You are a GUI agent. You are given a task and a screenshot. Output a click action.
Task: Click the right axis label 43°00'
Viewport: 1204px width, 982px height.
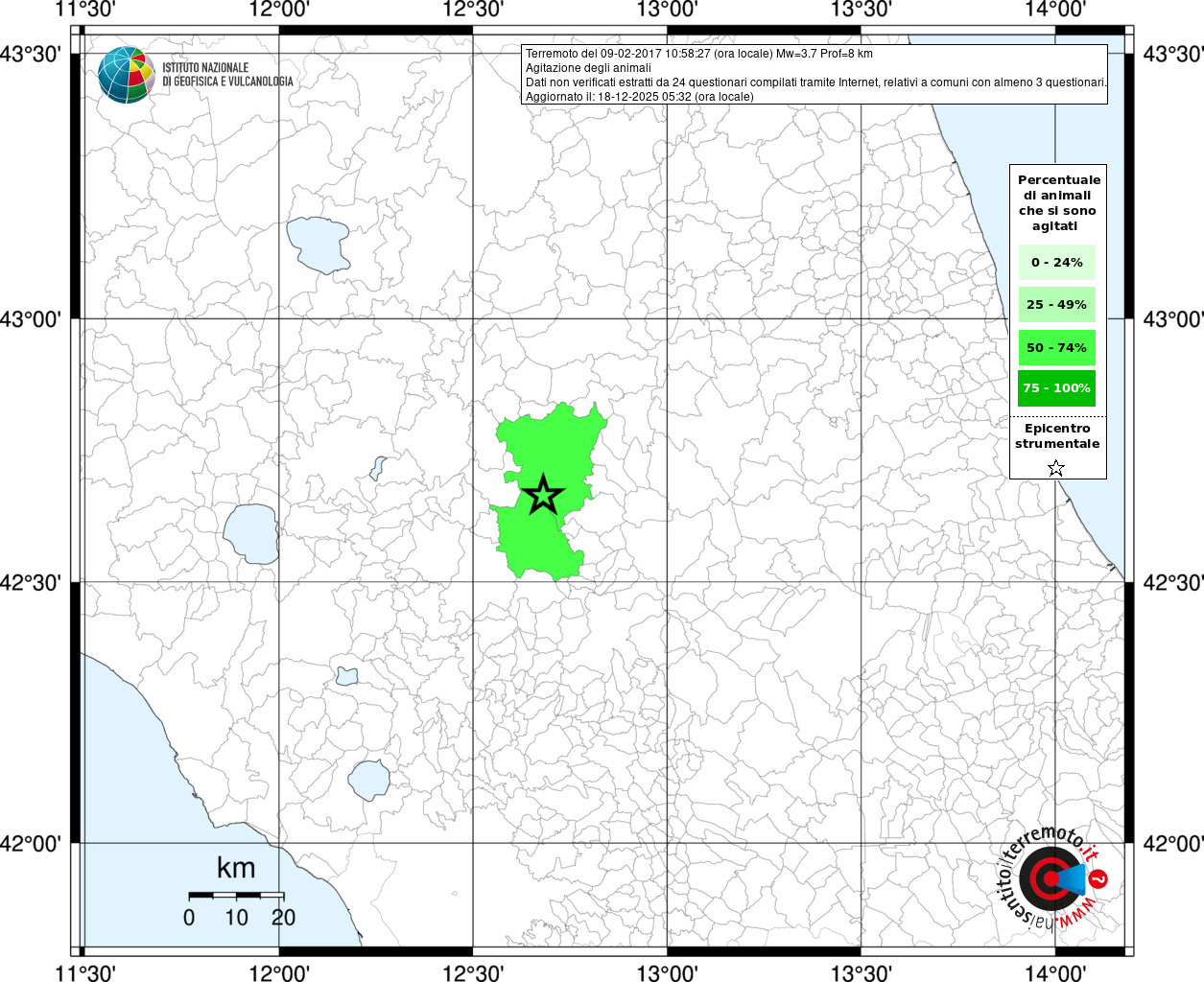point(1172,319)
